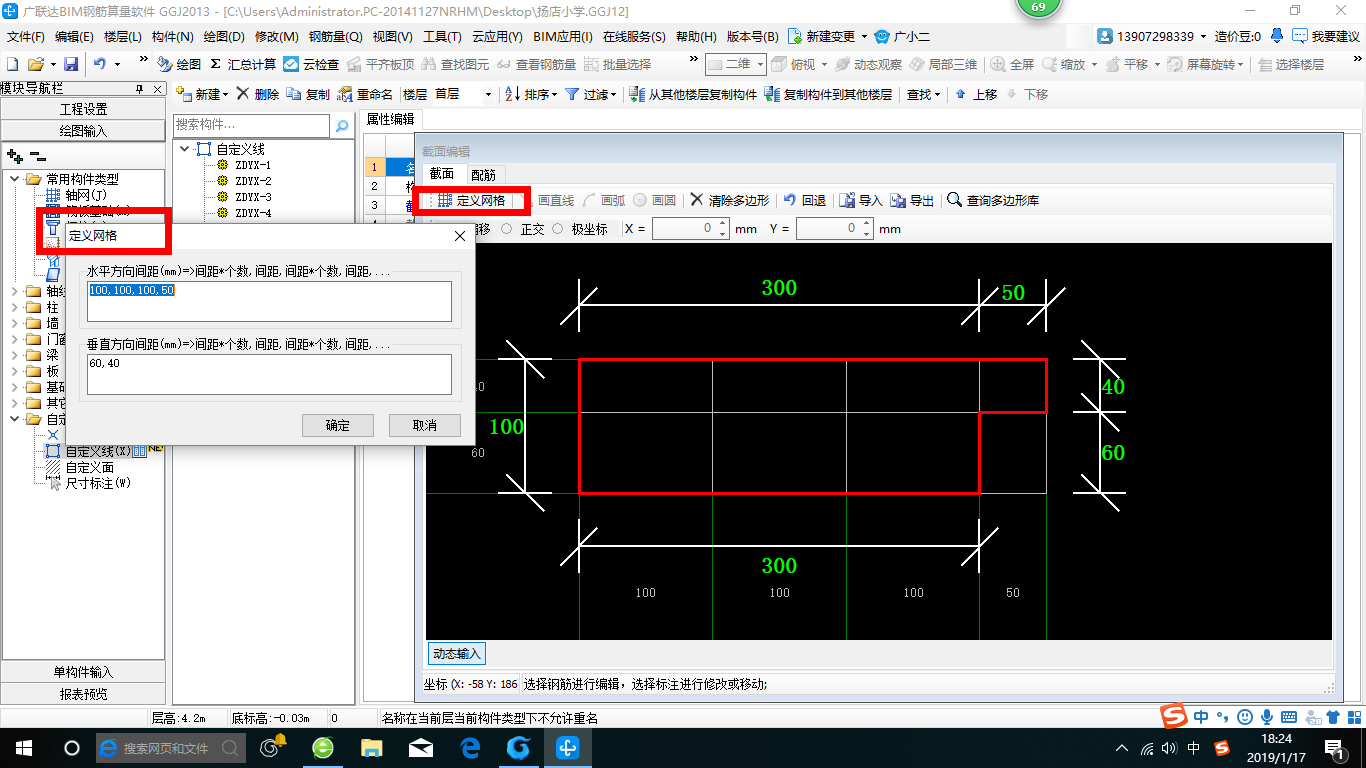
Task: Select ZDYX-3 in component list
Action: tap(253, 197)
